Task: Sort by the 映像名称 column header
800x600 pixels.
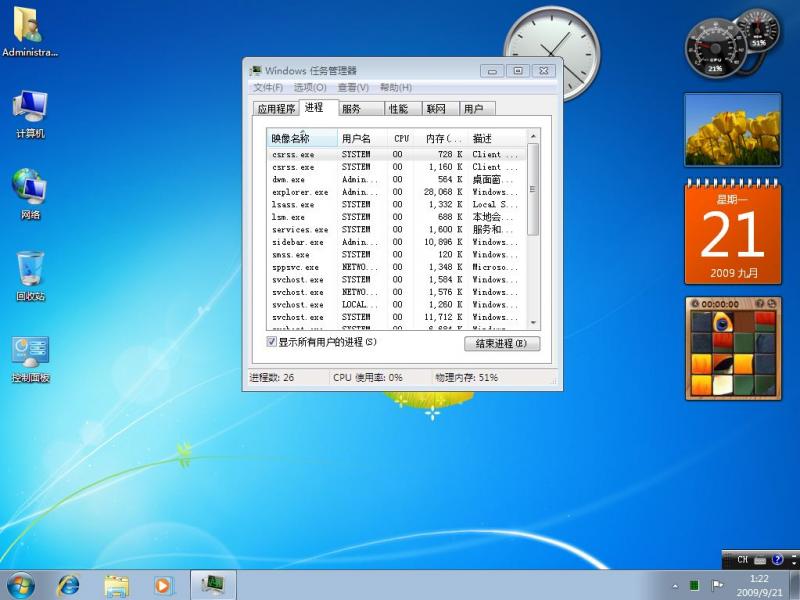Action: (x=302, y=138)
